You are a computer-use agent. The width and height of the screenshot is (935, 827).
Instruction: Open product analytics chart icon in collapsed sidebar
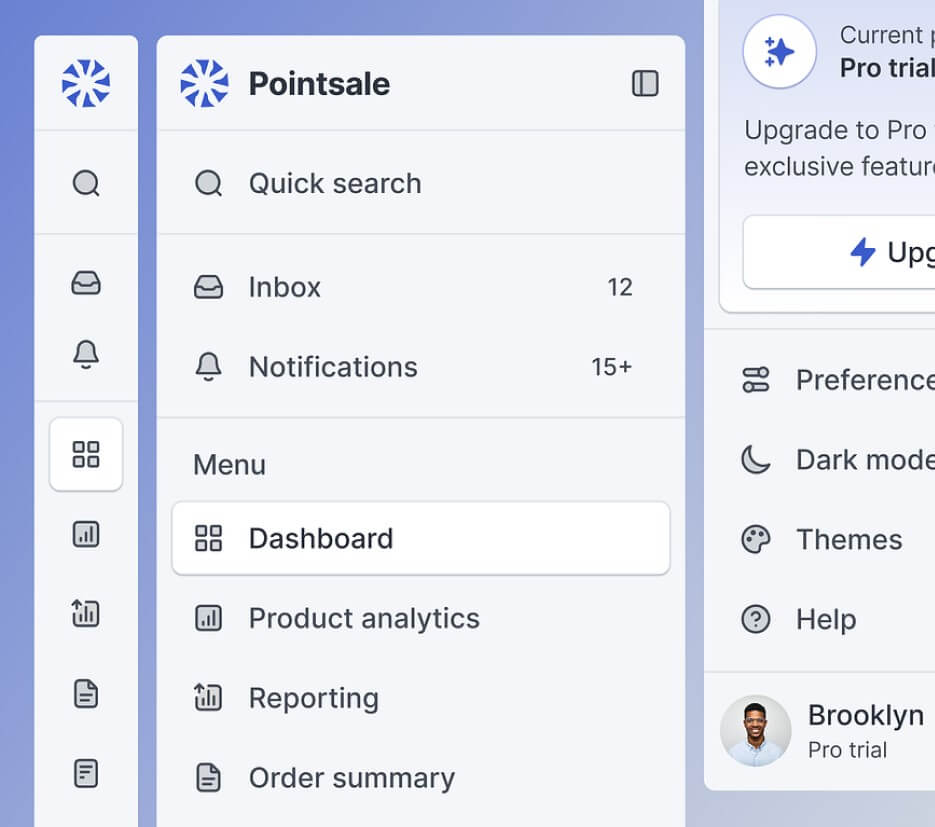pos(86,534)
